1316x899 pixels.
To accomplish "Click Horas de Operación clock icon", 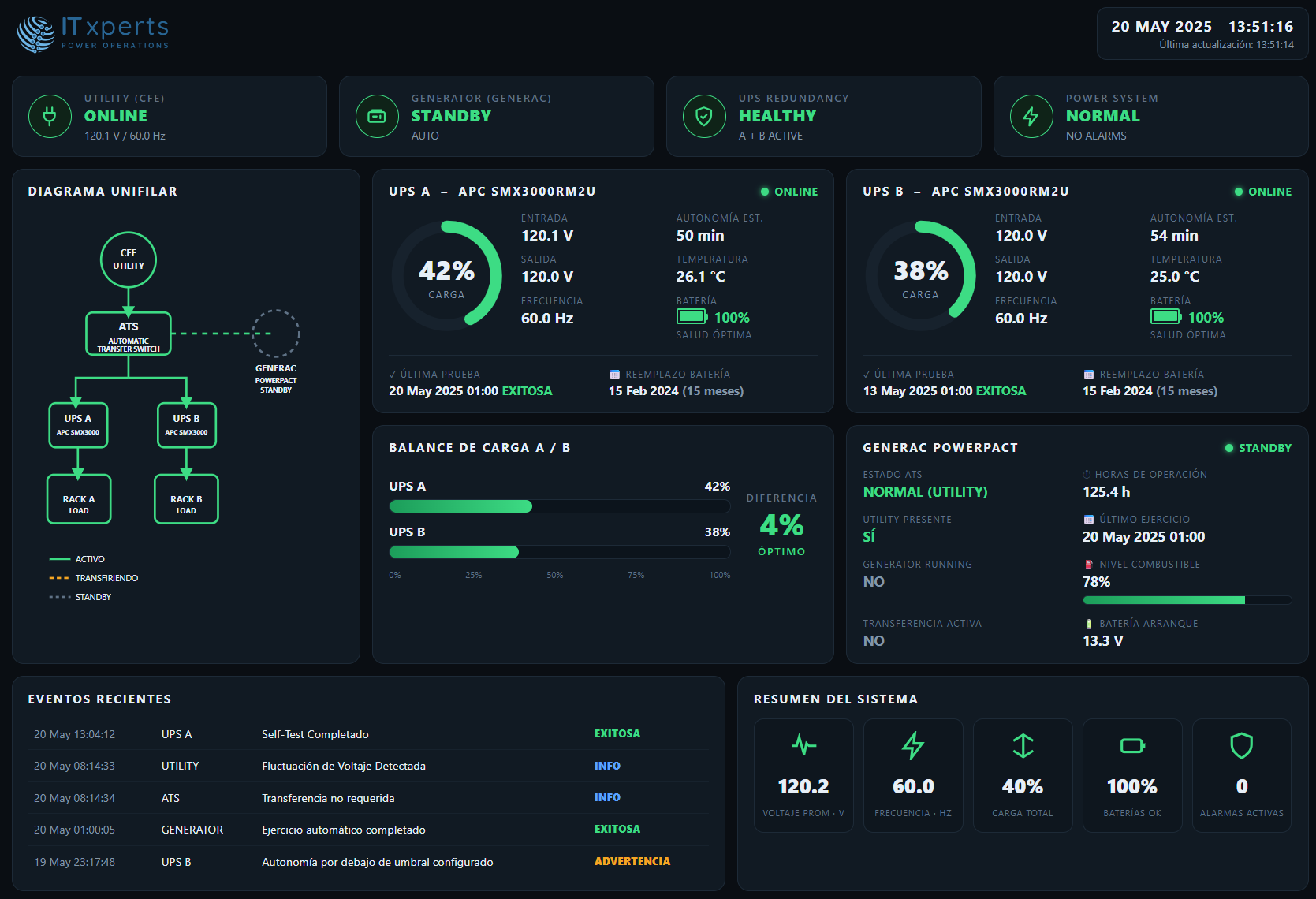I will [1087, 475].
